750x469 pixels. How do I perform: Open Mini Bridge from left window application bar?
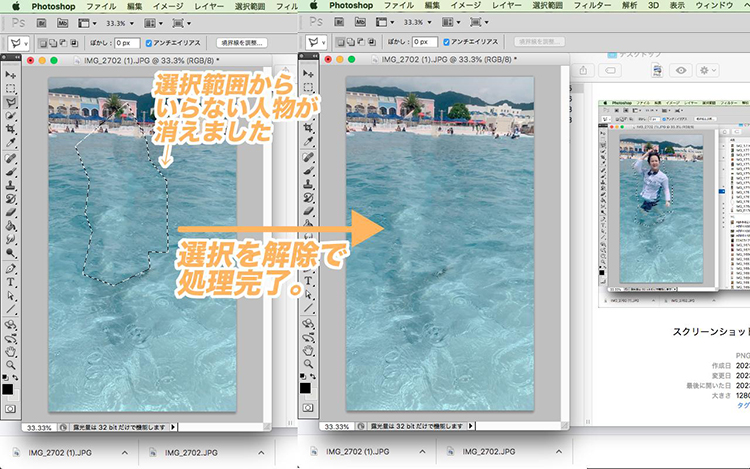[x=62, y=23]
